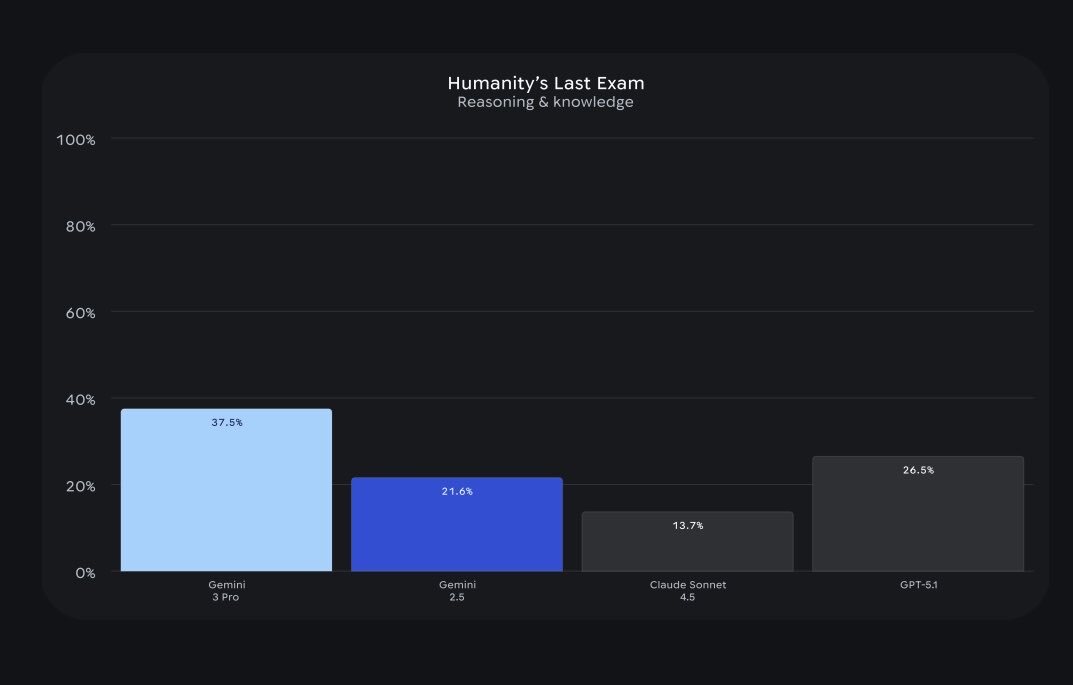Screen dimensions: 1073x685
Task: Click the 37.5% value label
Action: click(x=226, y=423)
